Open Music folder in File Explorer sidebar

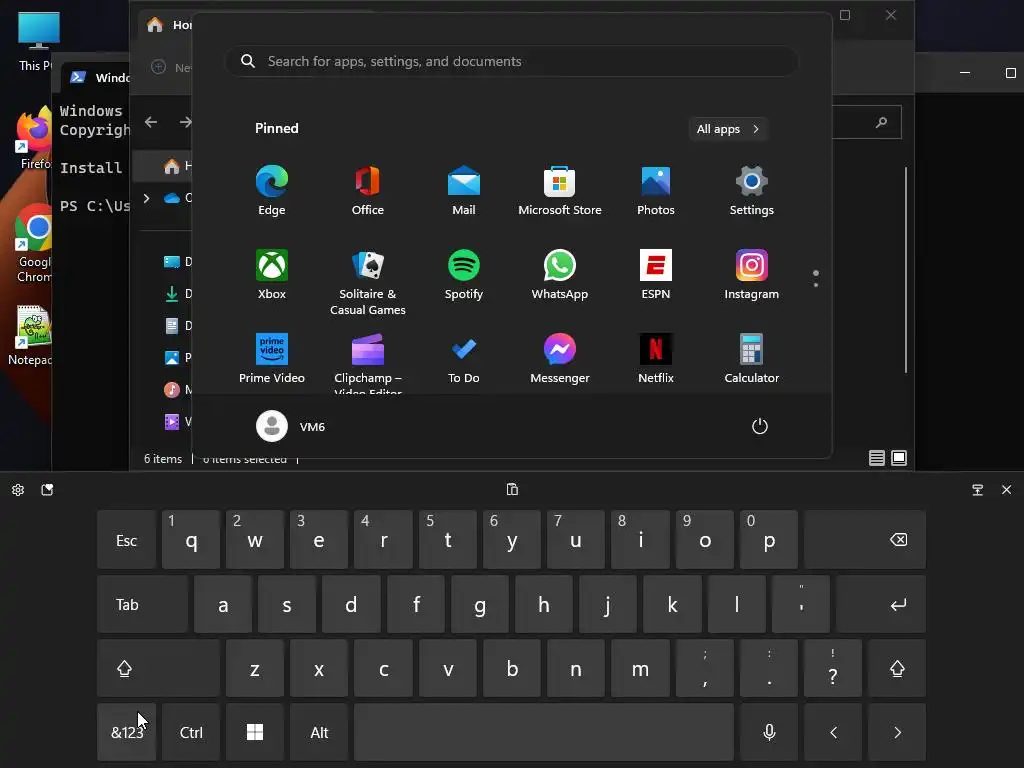(x=176, y=390)
